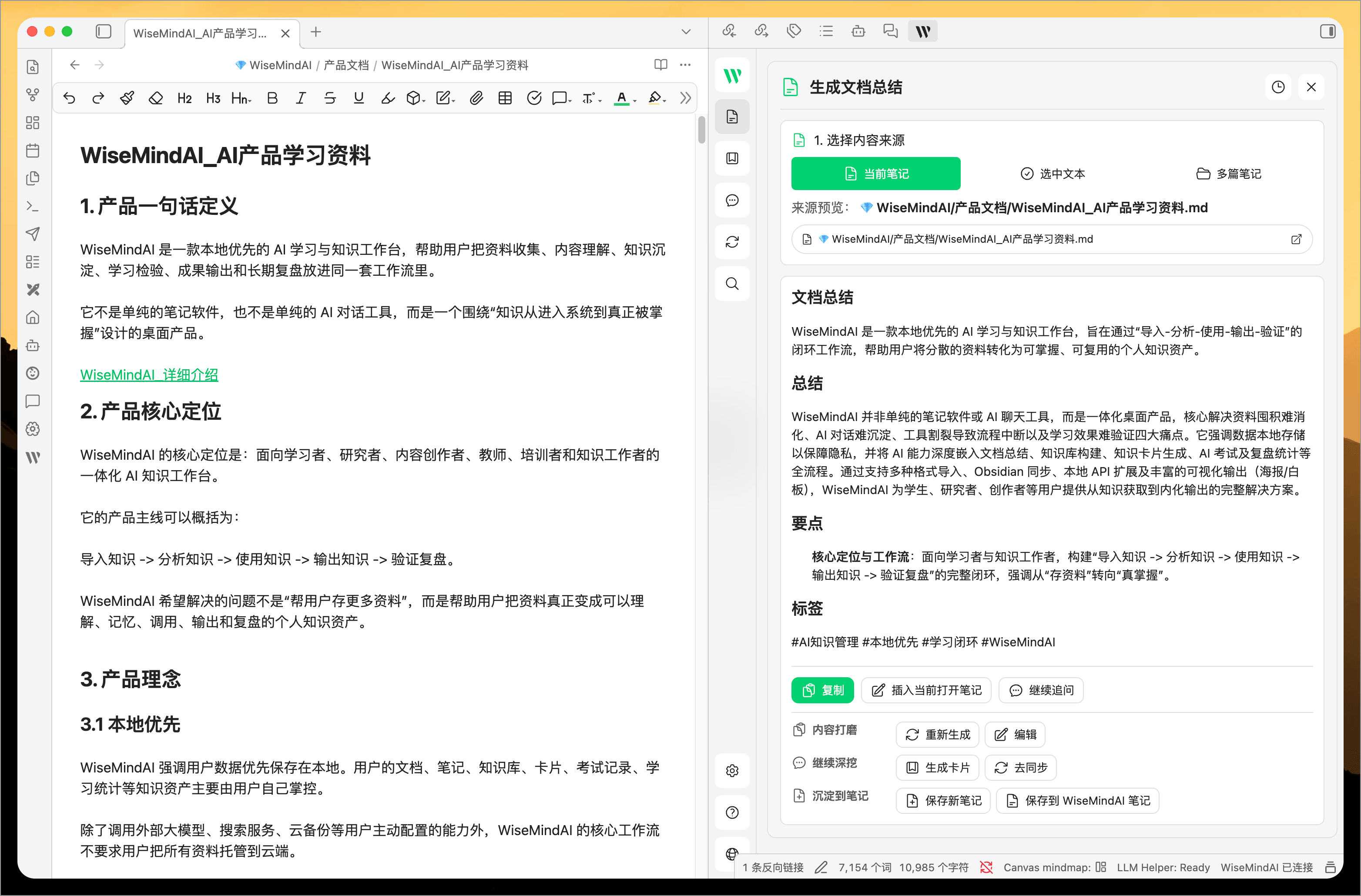The height and width of the screenshot is (896, 1361).
Task: Select 选中文本 as content source
Action: pyautogui.click(x=1053, y=174)
